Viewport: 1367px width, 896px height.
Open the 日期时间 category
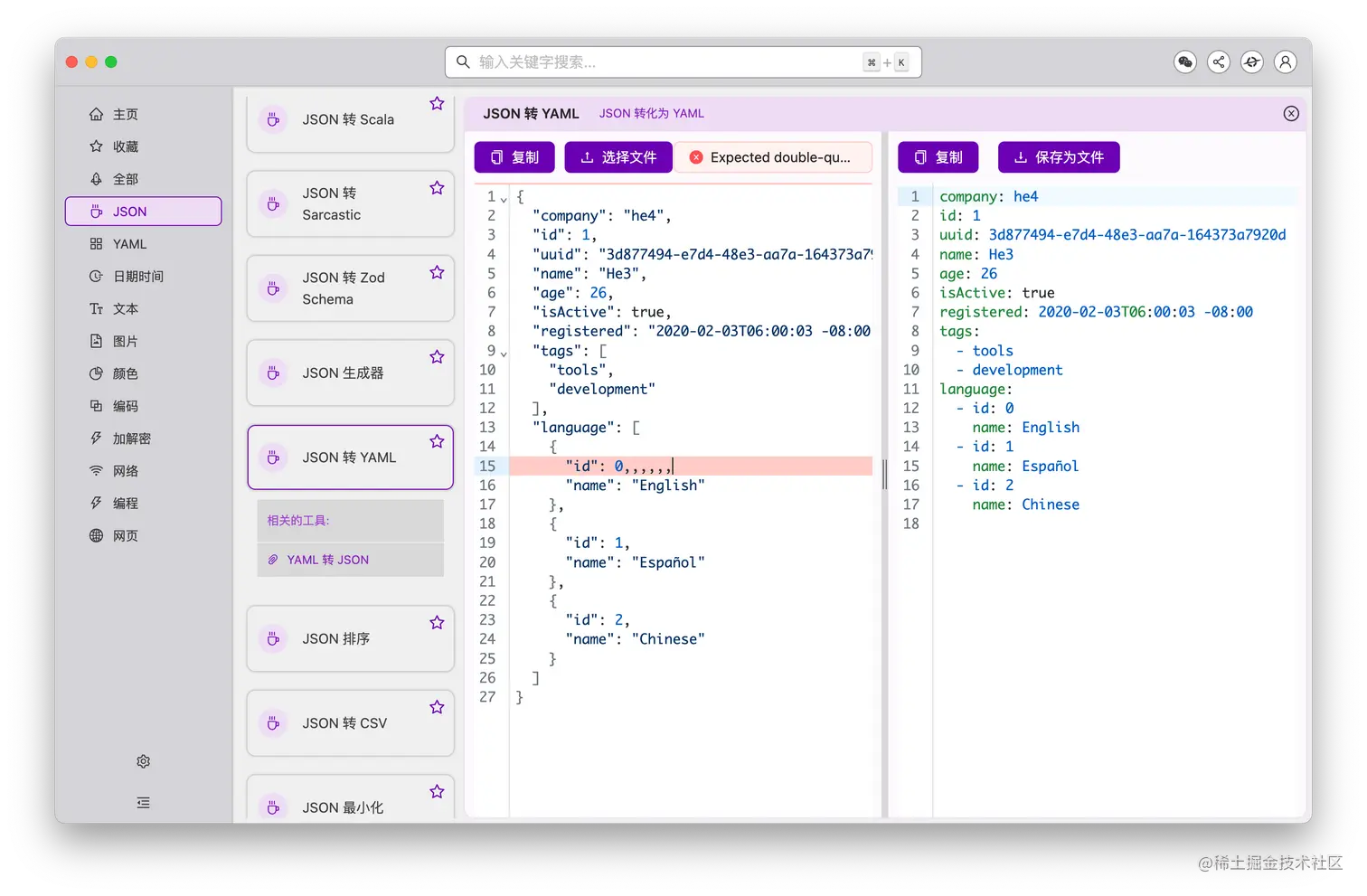coord(143,277)
